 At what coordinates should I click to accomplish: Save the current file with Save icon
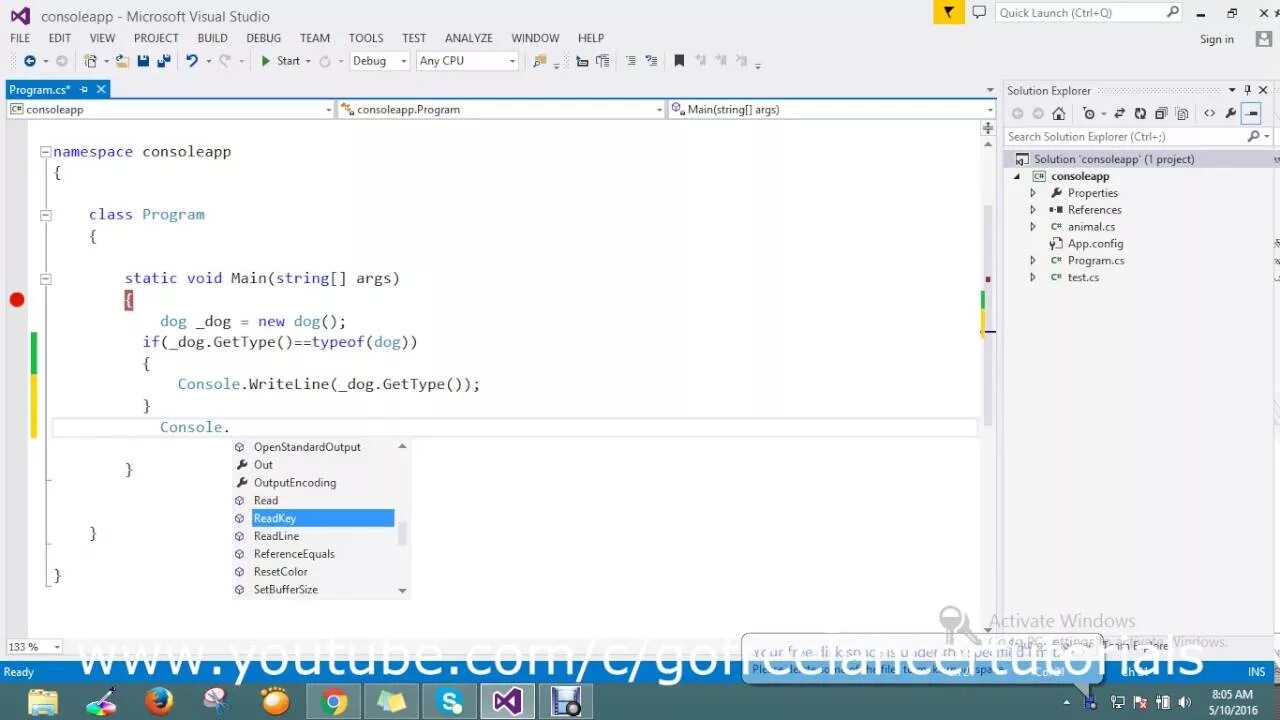(143, 61)
